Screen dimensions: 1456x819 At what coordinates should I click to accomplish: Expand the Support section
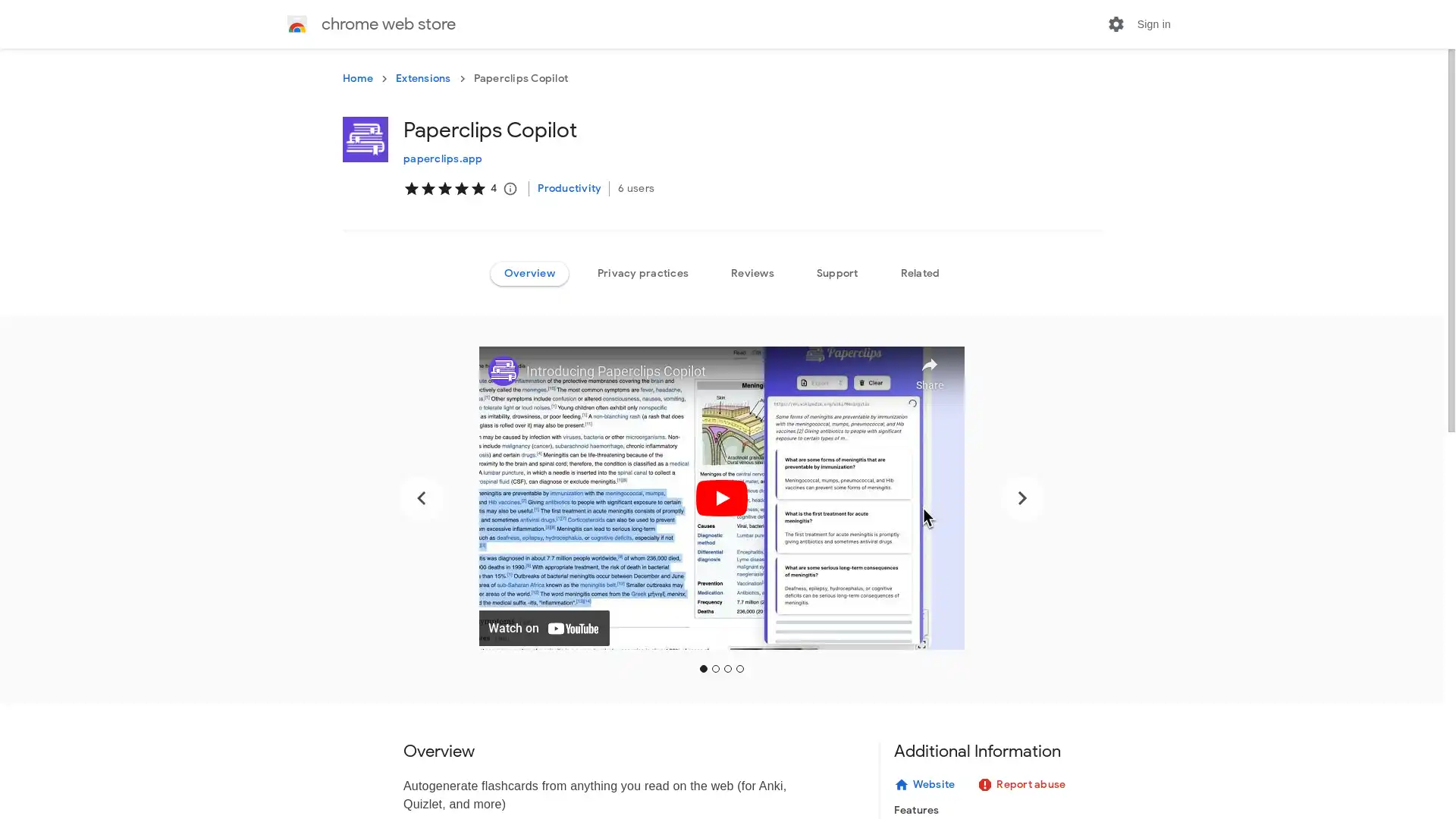[837, 273]
